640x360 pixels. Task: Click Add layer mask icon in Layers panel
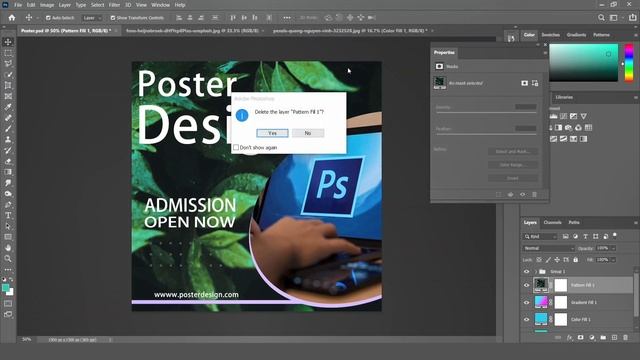coord(580,338)
